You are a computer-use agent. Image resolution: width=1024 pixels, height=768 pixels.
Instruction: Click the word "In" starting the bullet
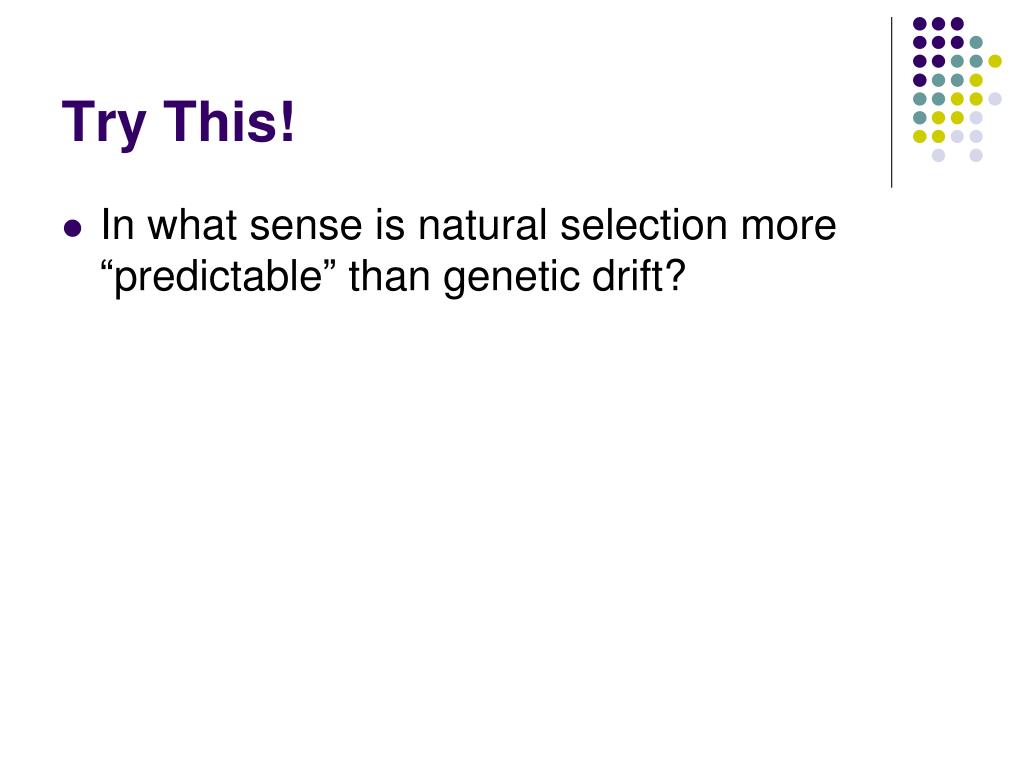click(x=118, y=225)
